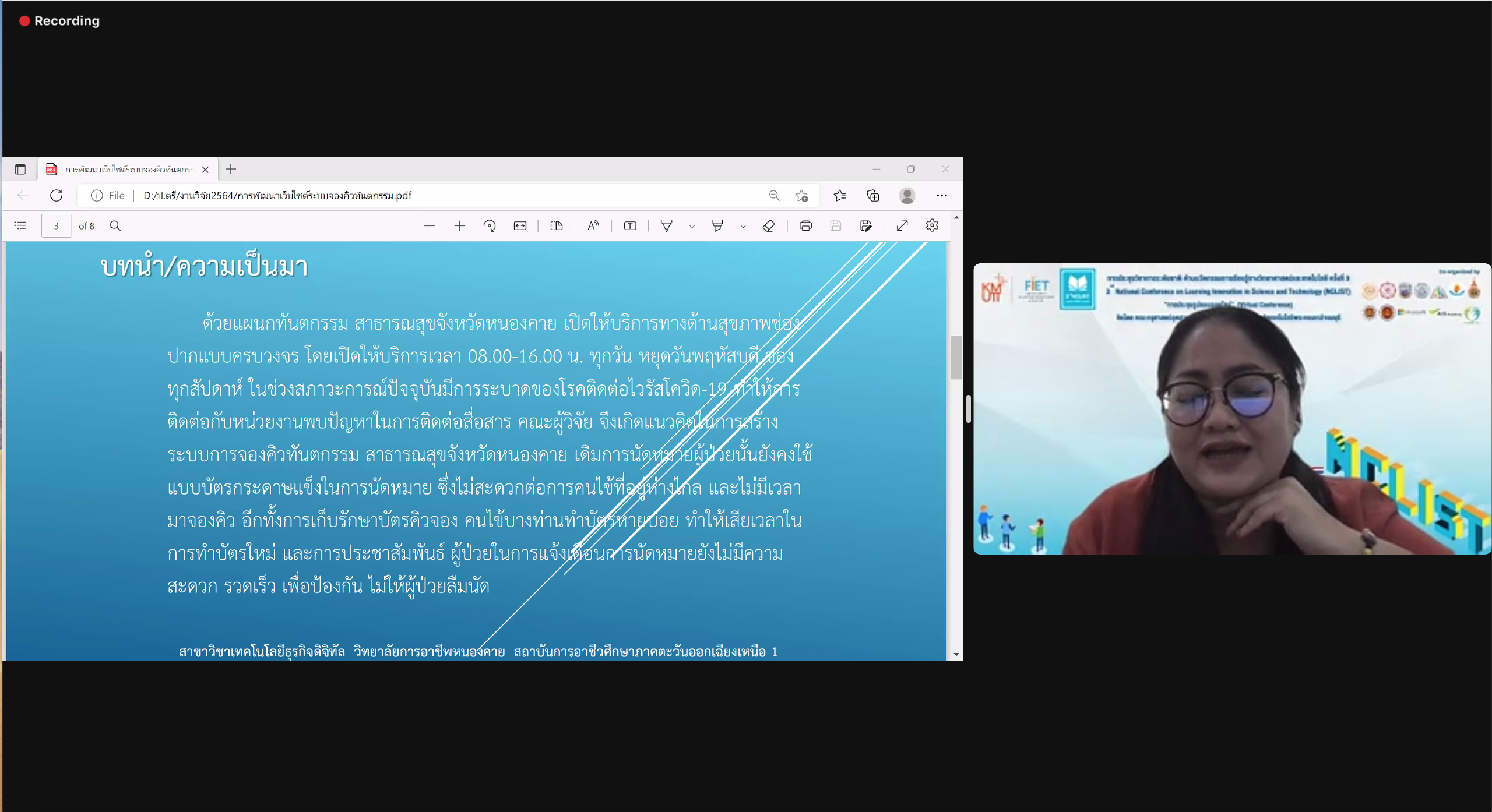Start Read aloud tool

point(593,225)
